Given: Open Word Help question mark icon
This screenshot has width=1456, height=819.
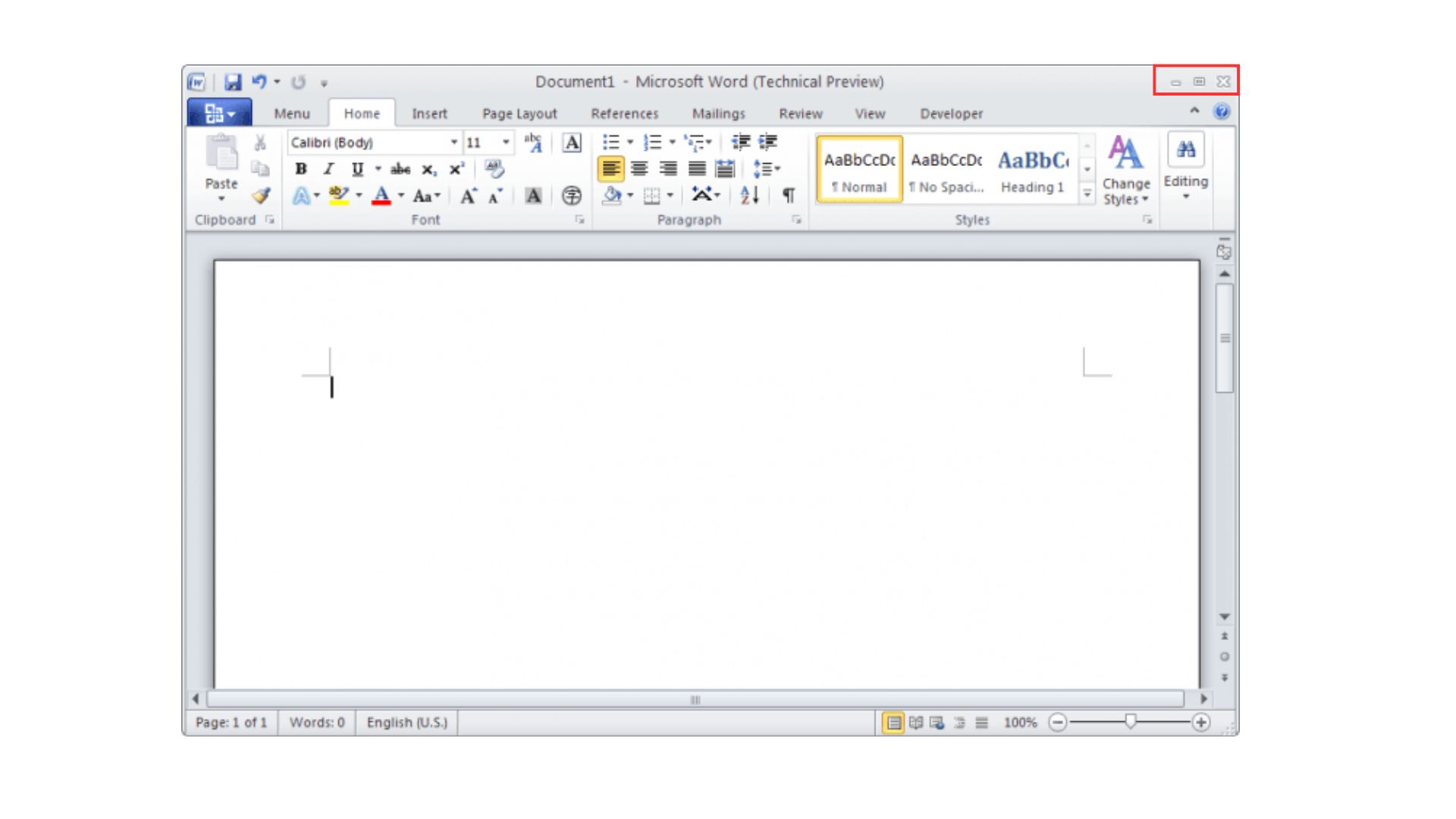Looking at the screenshot, I should [x=1221, y=112].
